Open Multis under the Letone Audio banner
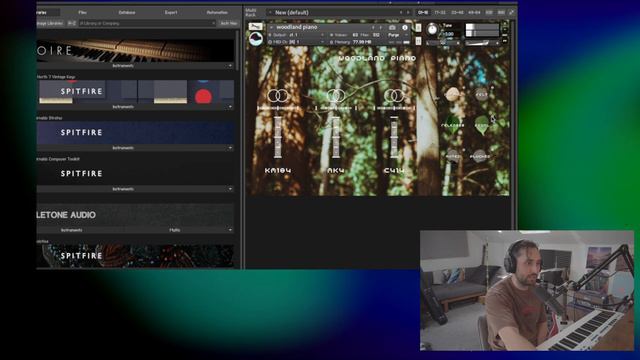Viewport: 640px width, 360px height. coord(175,230)
